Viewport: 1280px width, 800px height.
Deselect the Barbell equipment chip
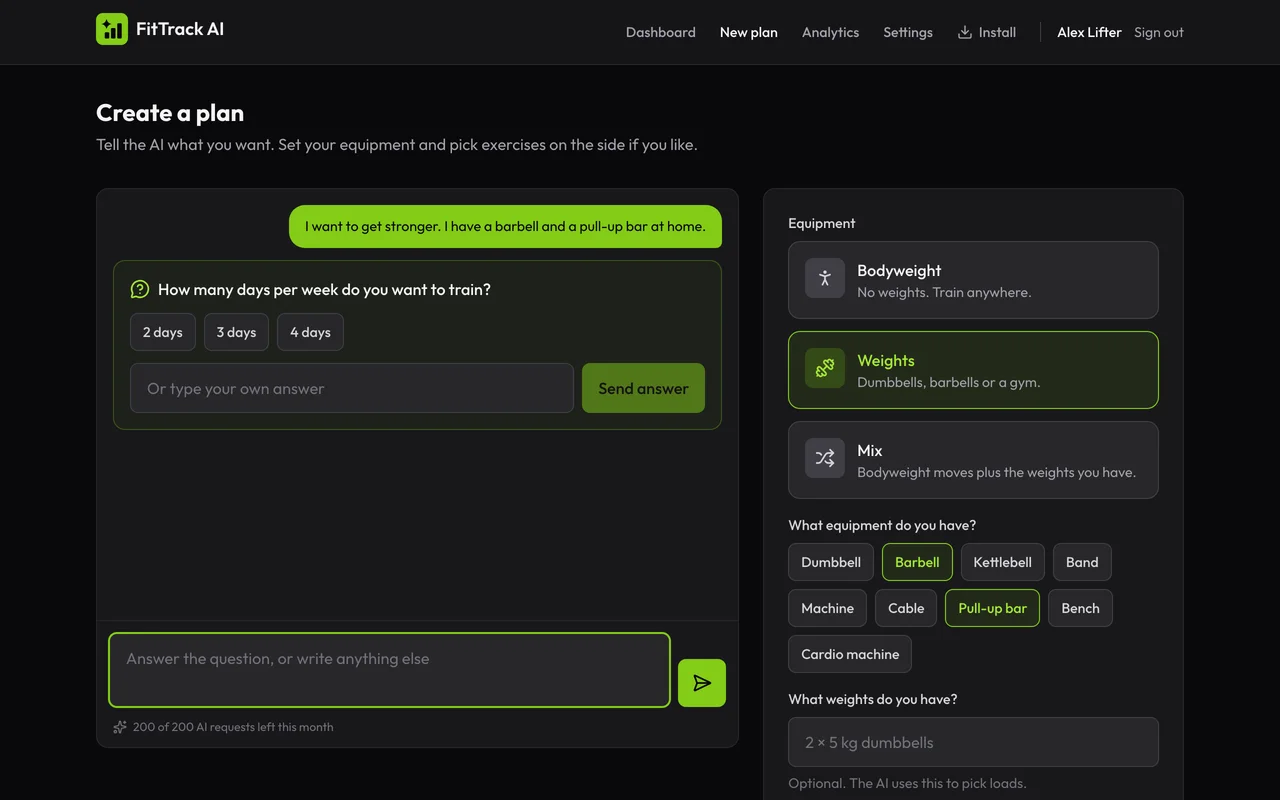click(917, 562)
